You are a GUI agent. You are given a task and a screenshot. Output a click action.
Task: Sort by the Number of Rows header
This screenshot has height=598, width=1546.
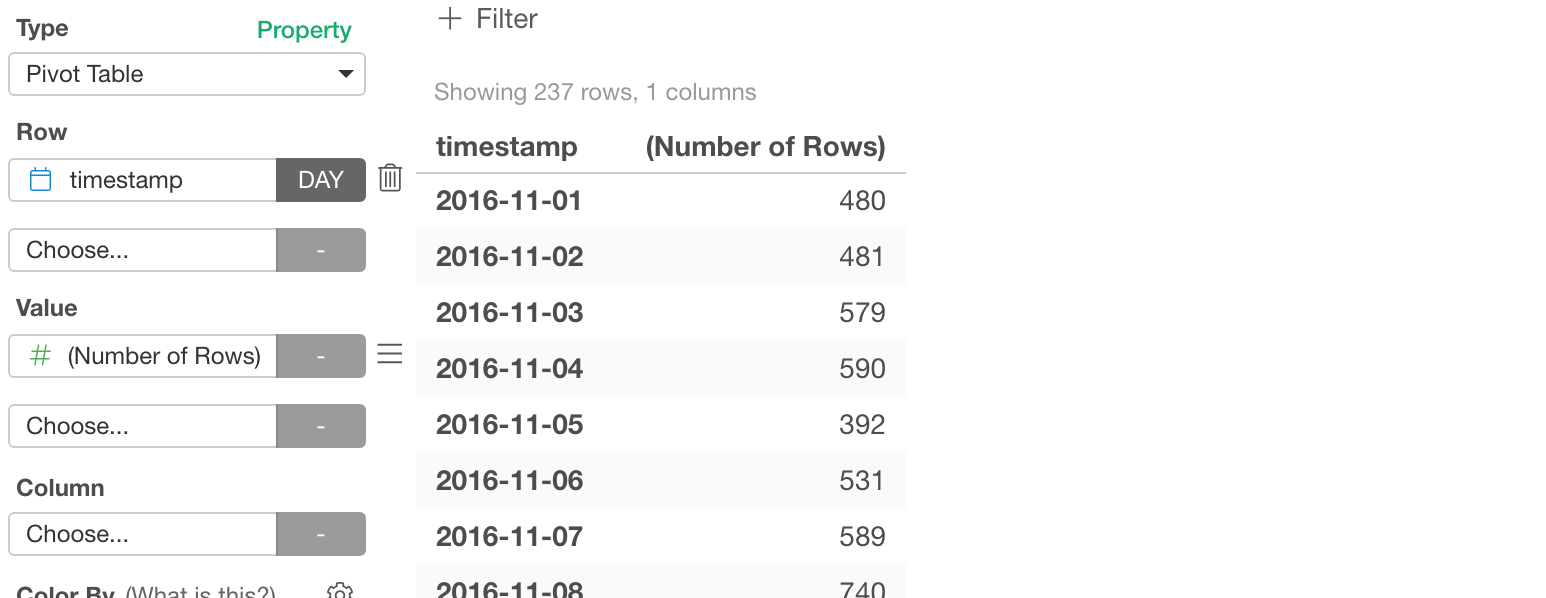pyautogui.click(x=766, y=147)
